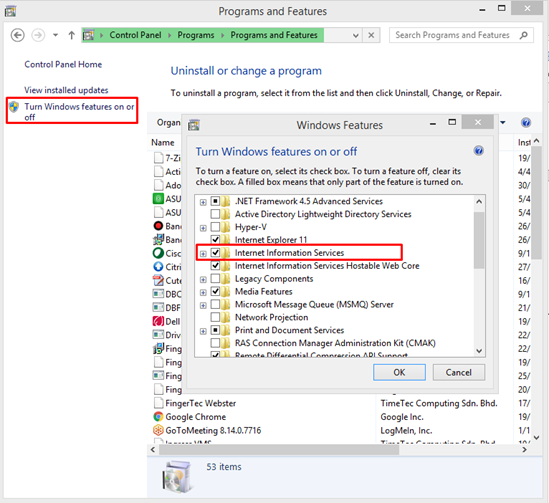
Task: Click the Name column header
Action: [x=163, y=142]
